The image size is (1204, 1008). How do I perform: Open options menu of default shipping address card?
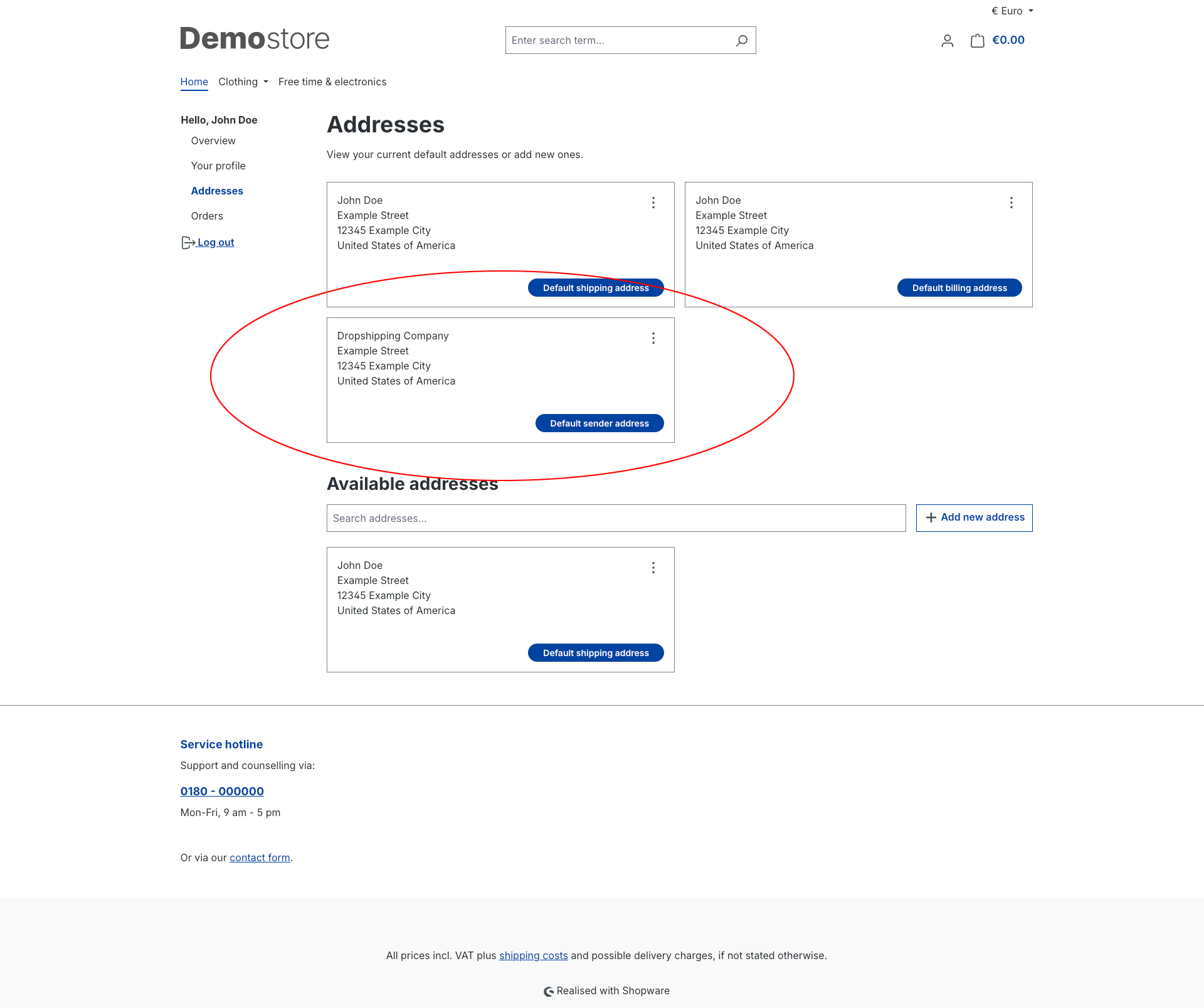[653, 203]
